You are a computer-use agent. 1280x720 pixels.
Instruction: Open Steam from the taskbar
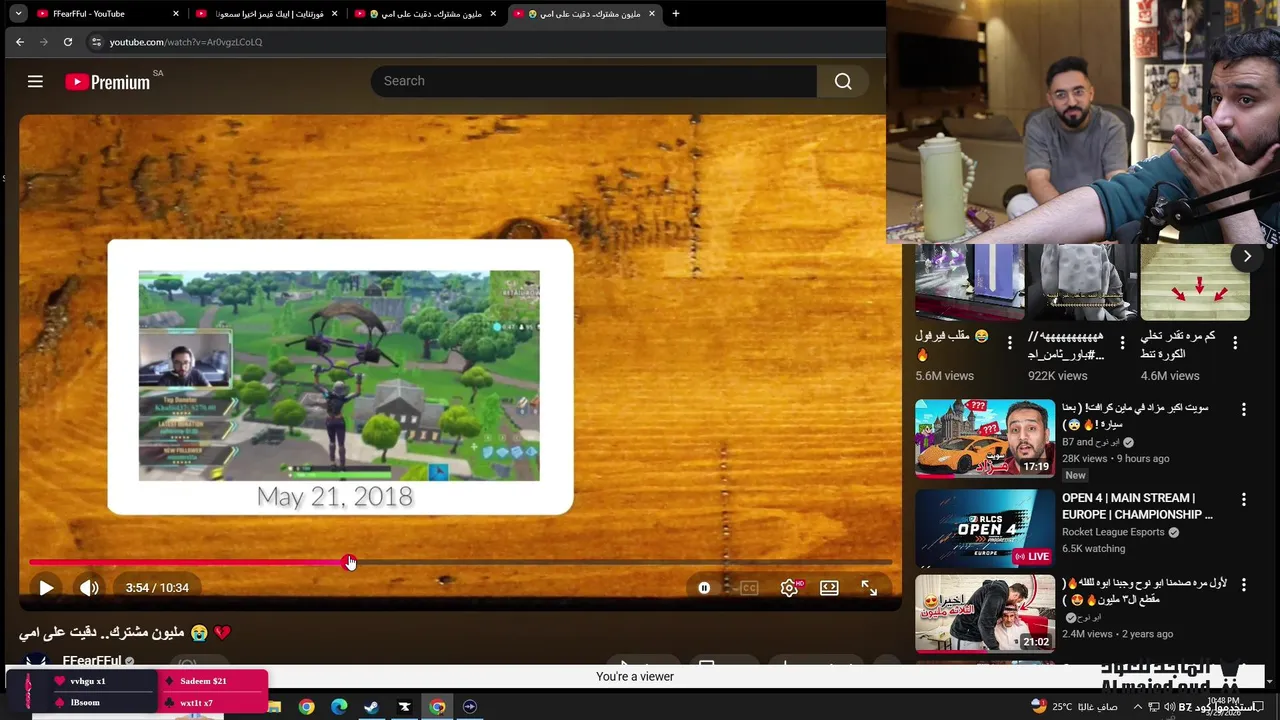coord(371,707)
